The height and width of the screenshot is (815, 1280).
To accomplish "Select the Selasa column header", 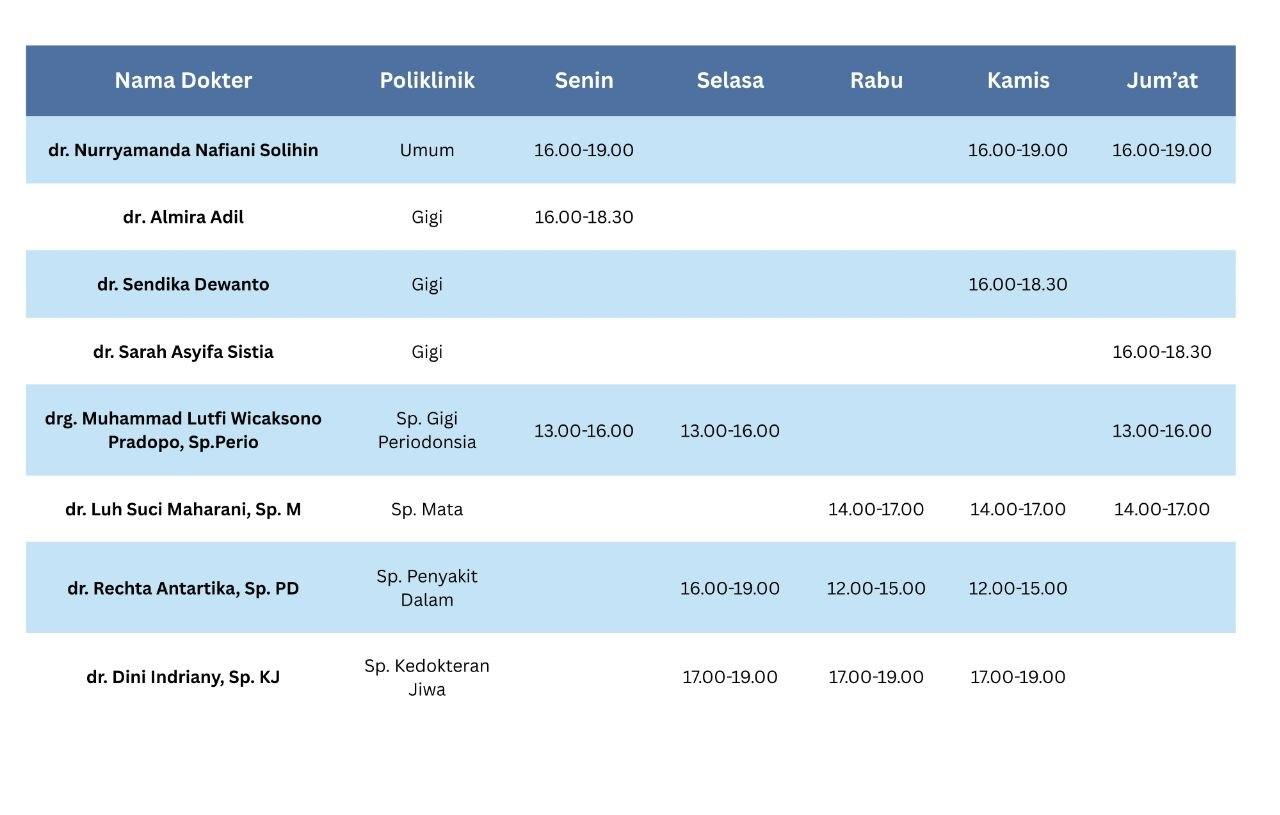I will coord(730,81).
